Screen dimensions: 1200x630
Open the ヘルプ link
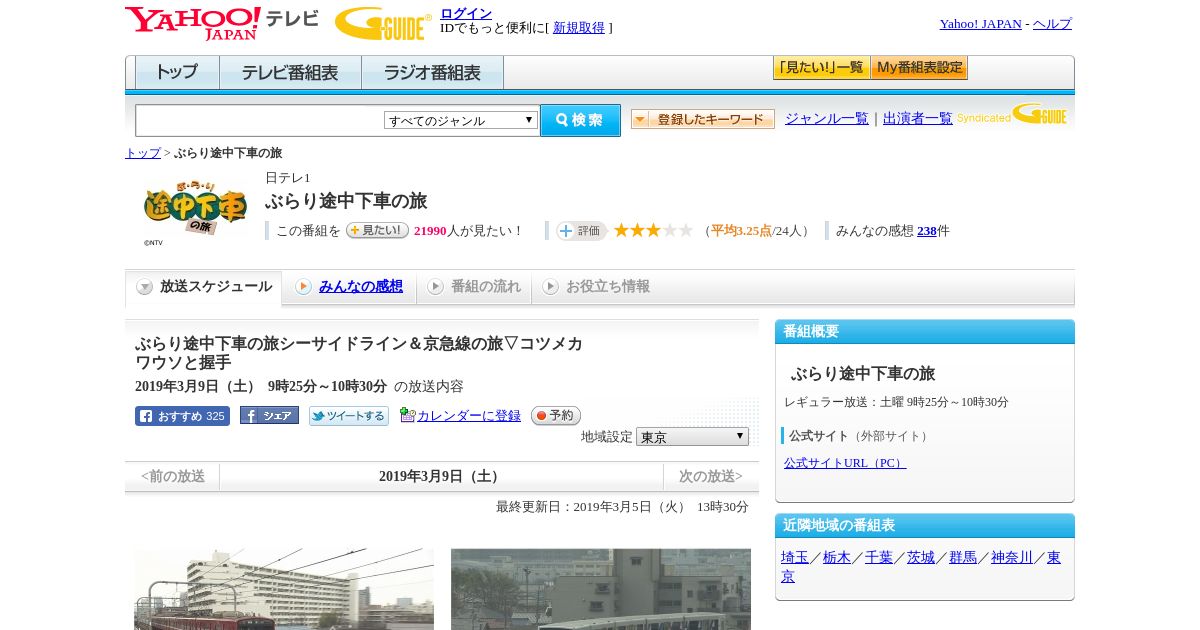pyautogui.click(x=1052, y=24)
